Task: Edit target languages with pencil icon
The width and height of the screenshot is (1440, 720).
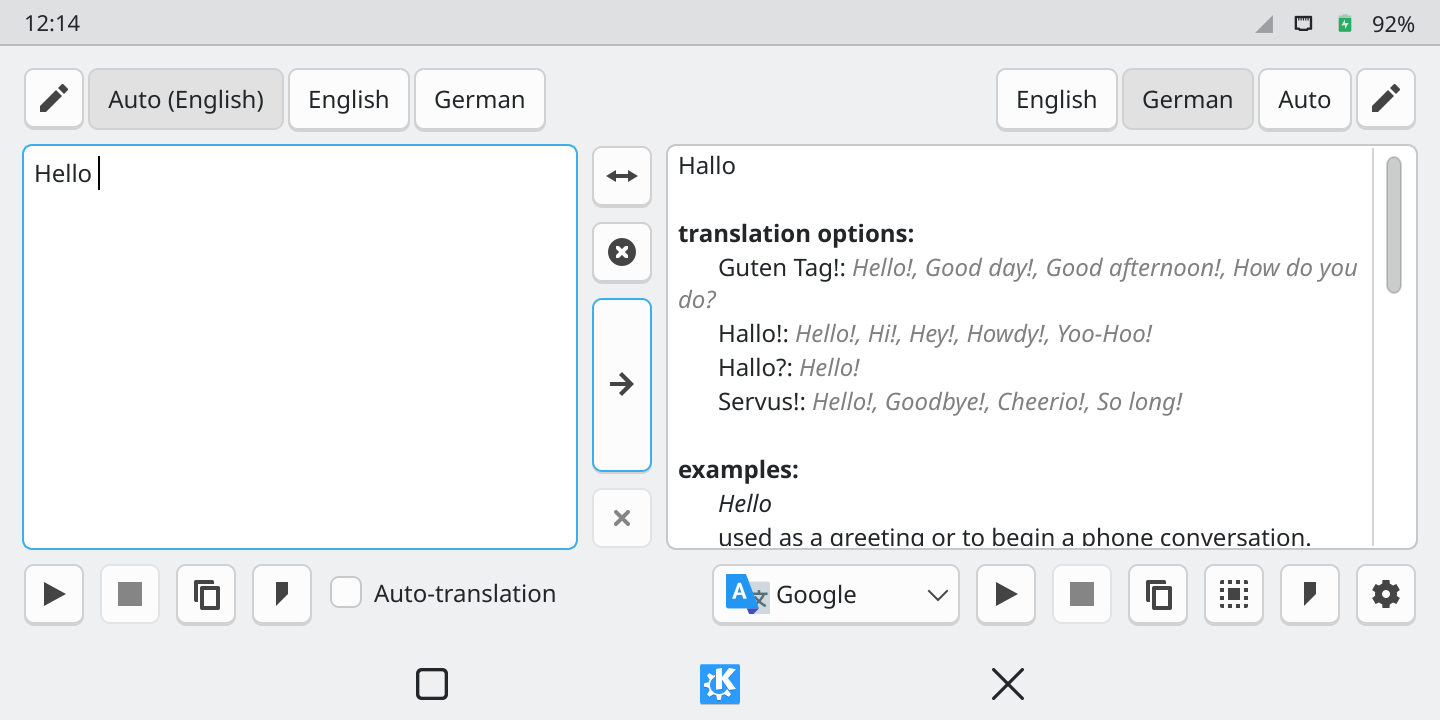Action: (1386, 99)
